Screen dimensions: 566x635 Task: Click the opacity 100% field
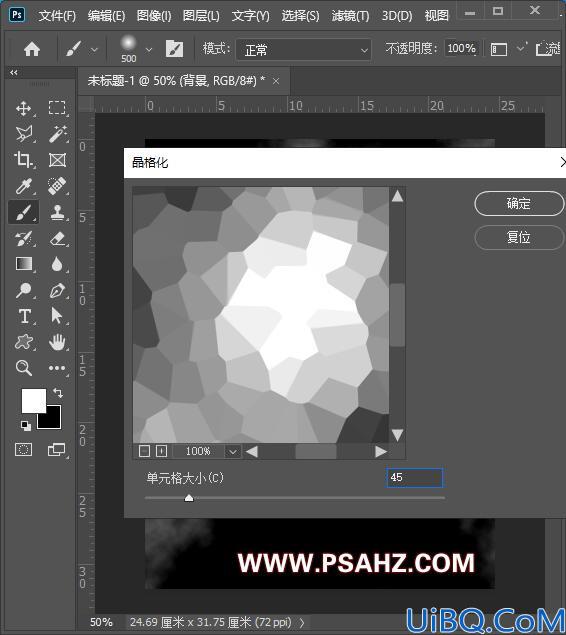click(462, 49)
